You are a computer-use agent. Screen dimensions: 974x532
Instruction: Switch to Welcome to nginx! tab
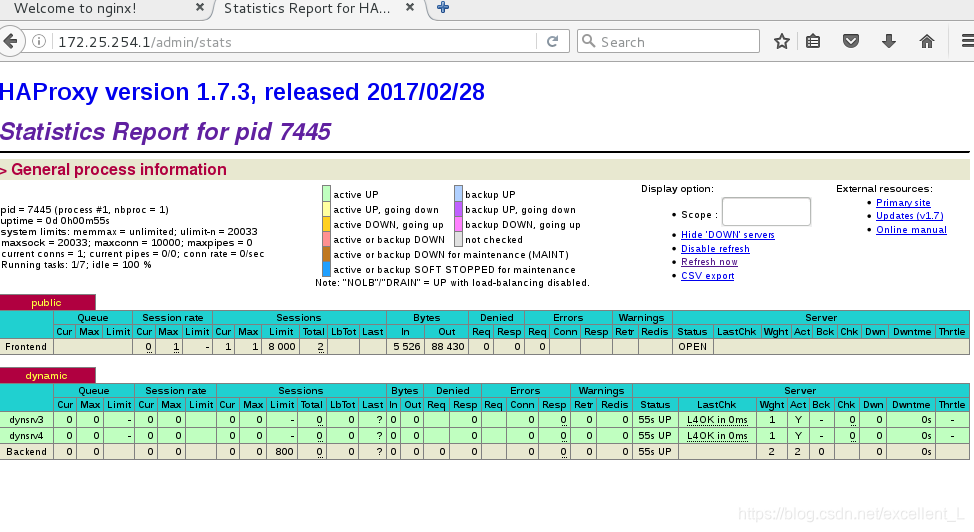pyautogui.click(x=75, y=8)
